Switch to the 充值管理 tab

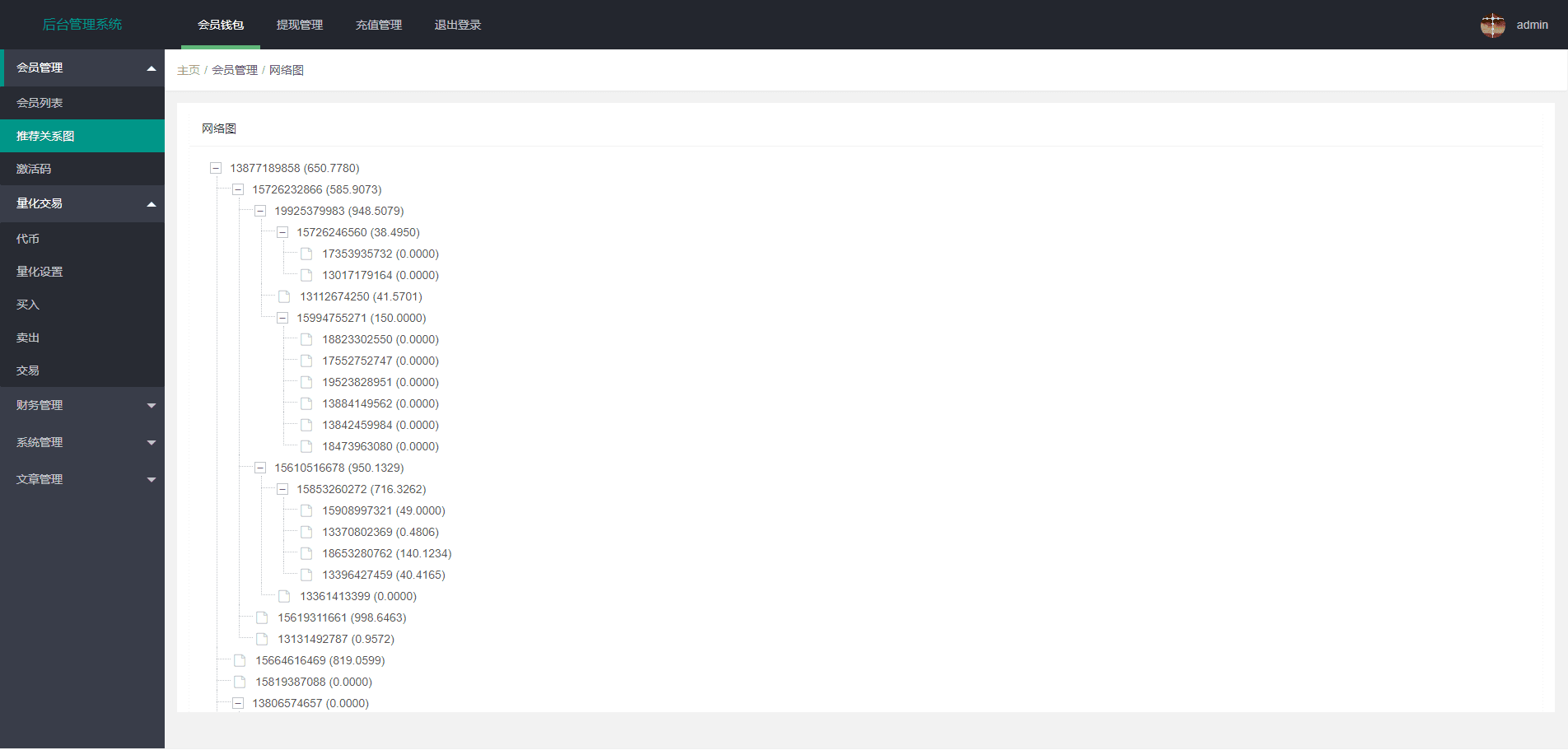(379, 25)
